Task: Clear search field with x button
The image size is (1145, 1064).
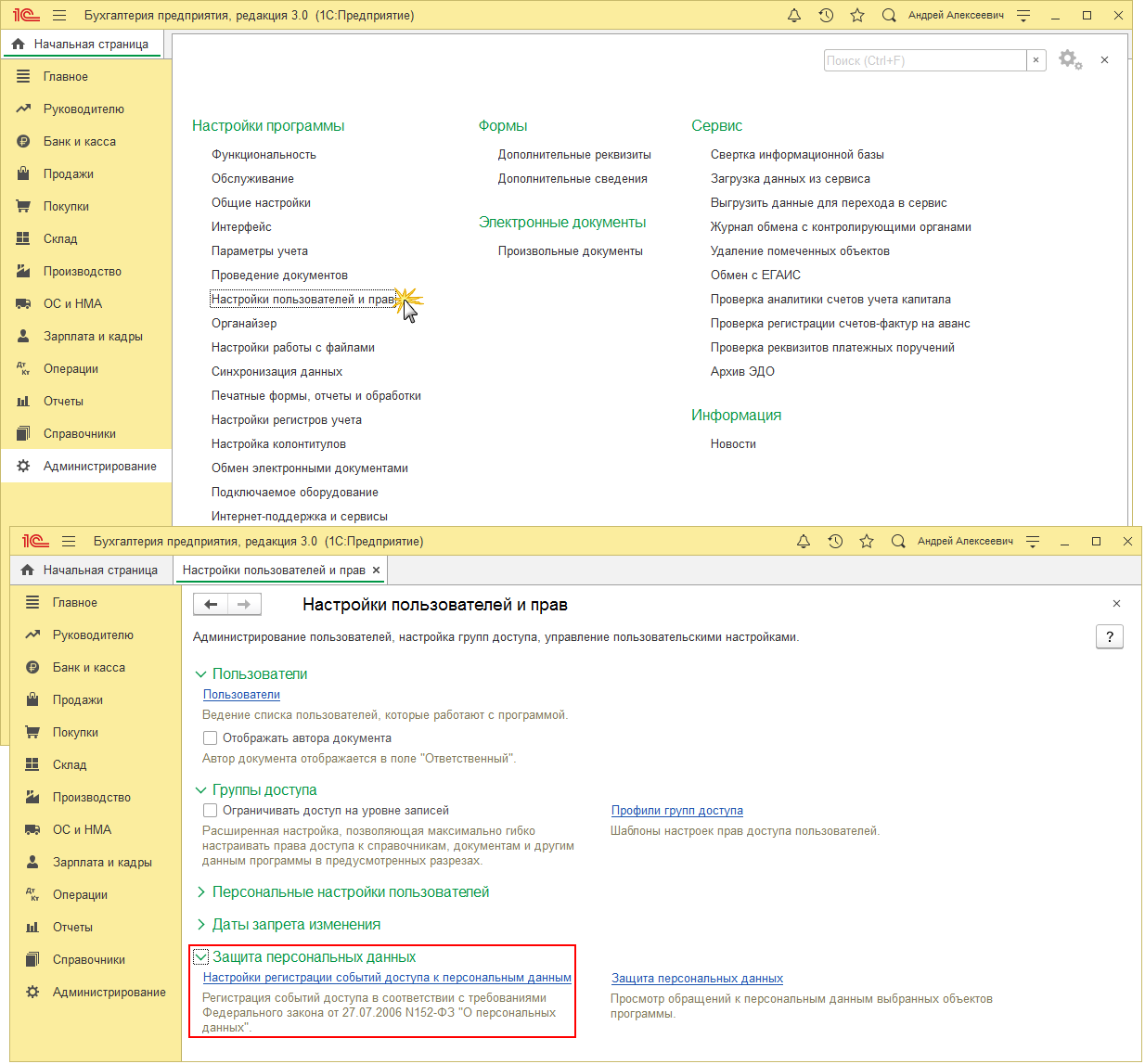Action: pos(1036,60)
